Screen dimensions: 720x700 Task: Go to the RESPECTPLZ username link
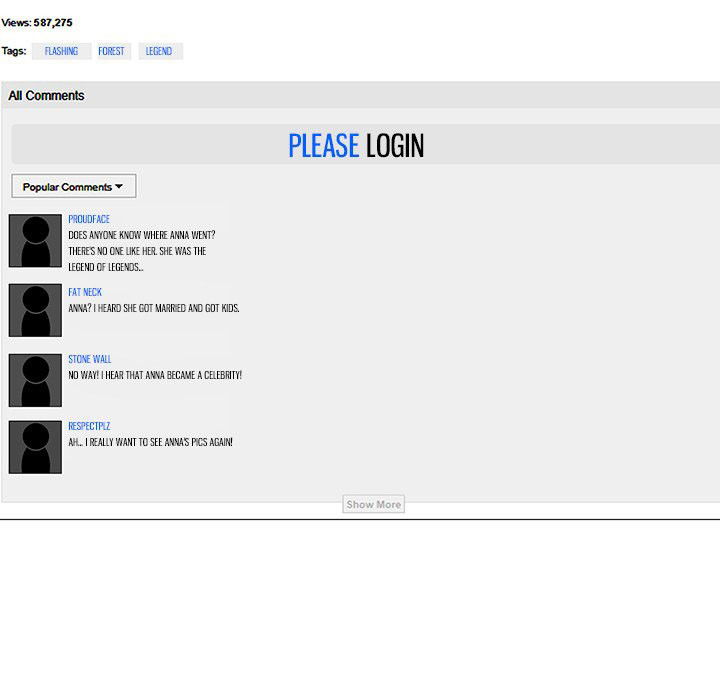point(89,426)
